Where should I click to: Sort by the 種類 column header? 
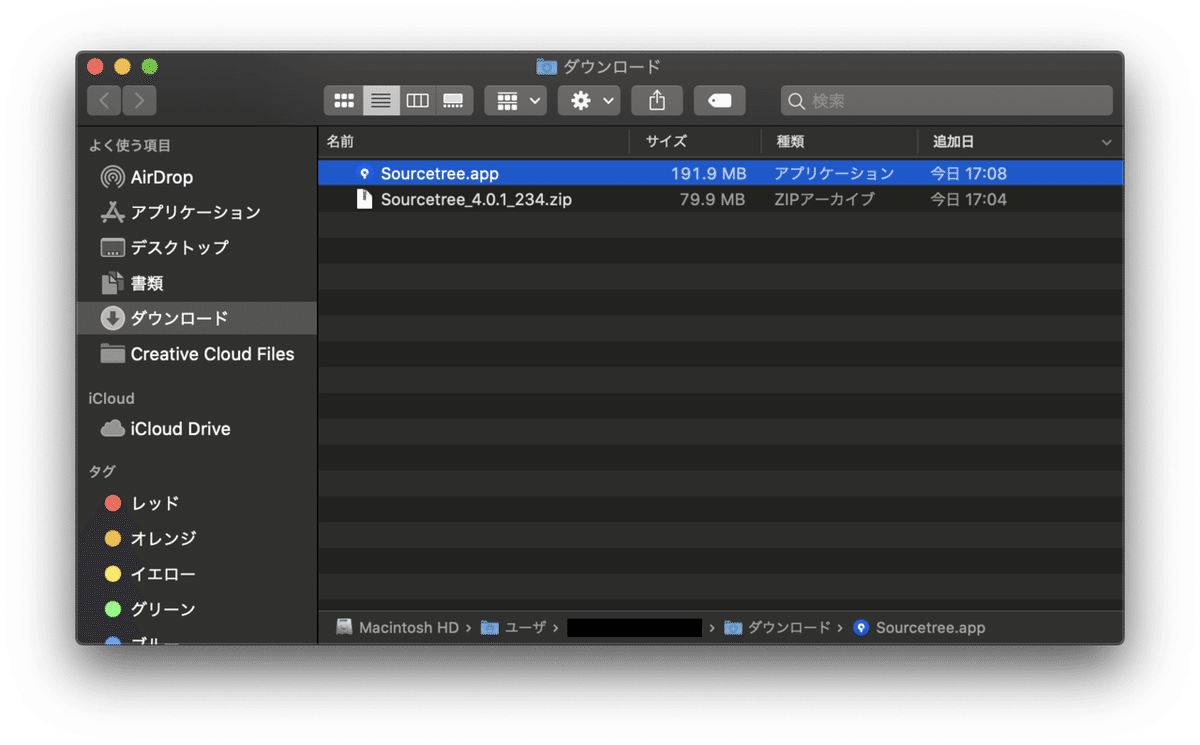point(839,142)
